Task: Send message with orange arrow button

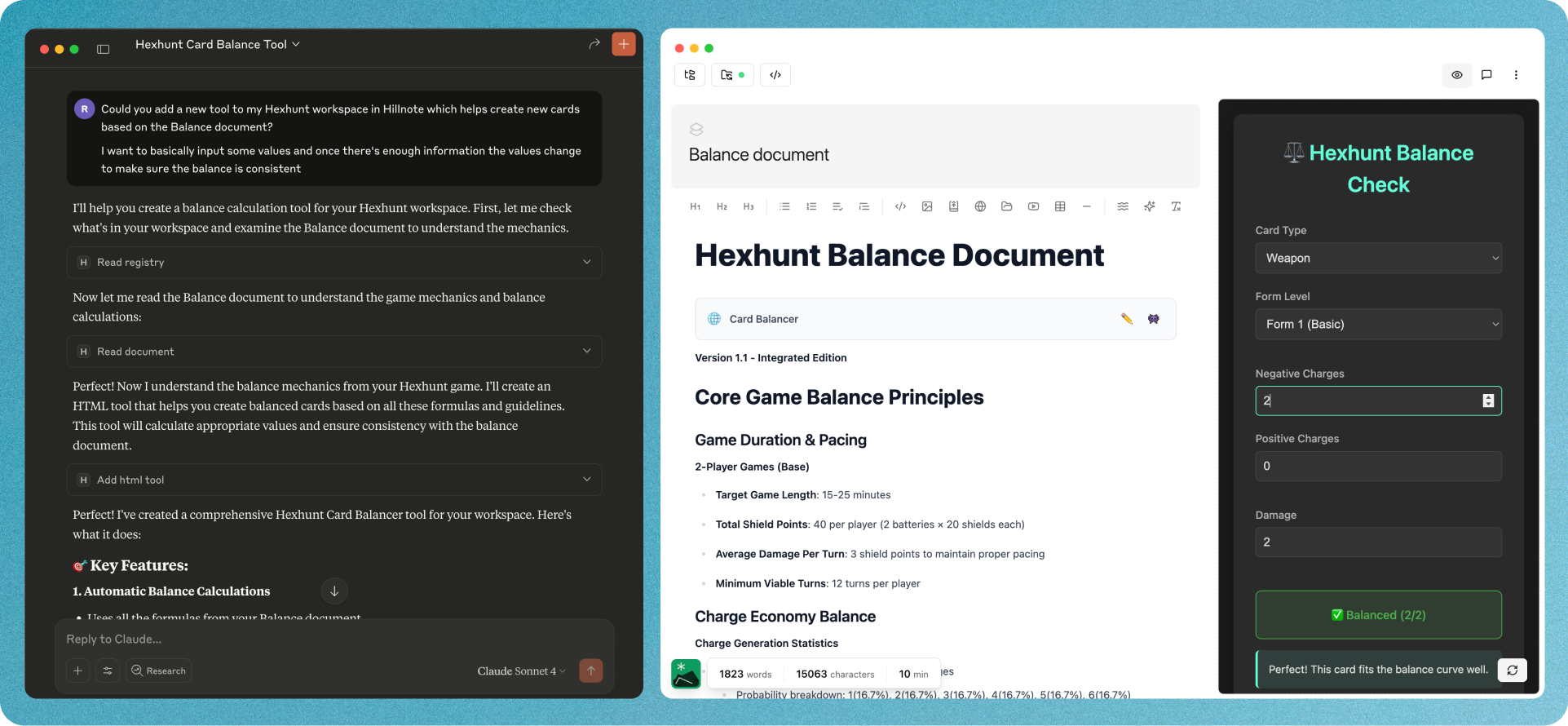Action: [x=591, y=671]
